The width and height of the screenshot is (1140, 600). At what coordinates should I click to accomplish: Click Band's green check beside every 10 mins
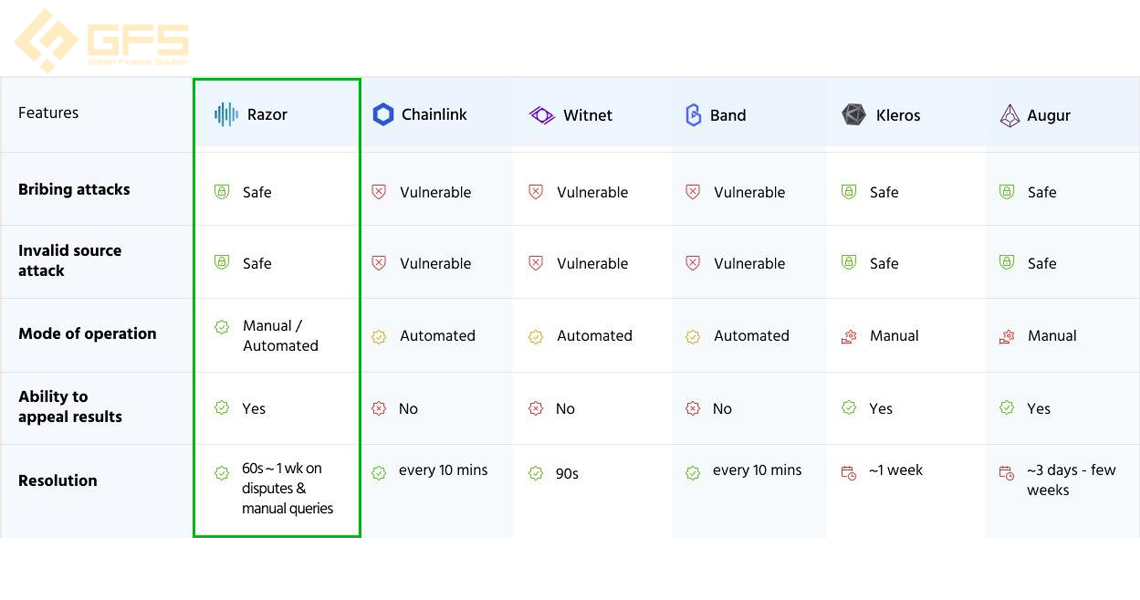(x=693, y=473)
